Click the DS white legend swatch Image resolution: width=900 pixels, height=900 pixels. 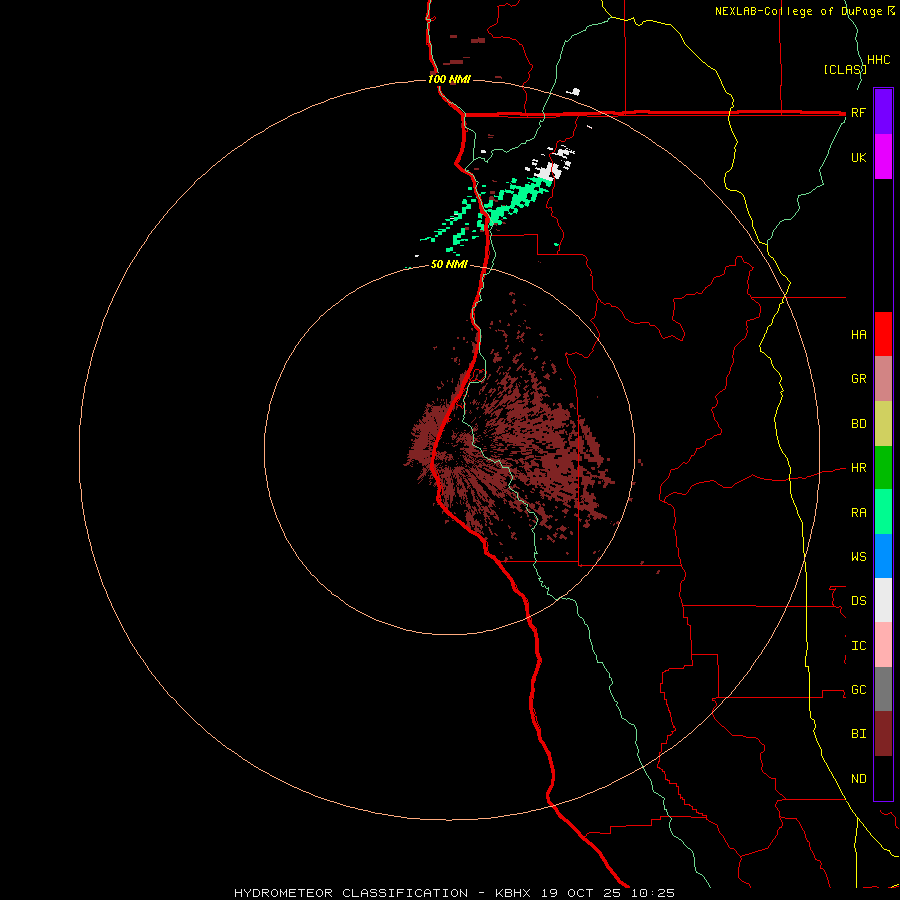883,600
